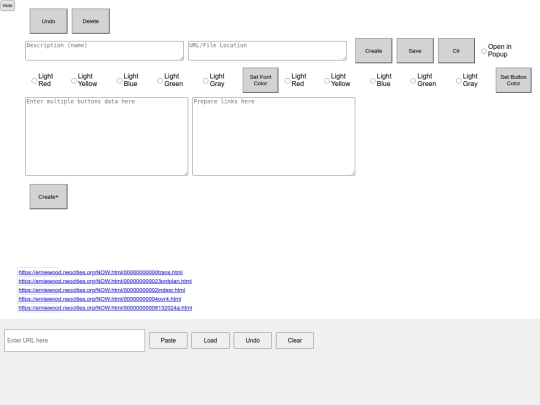Viewport: 540px width, 405px height.
Task: Select Light Green in the font color group
Action: click(160, 81)
